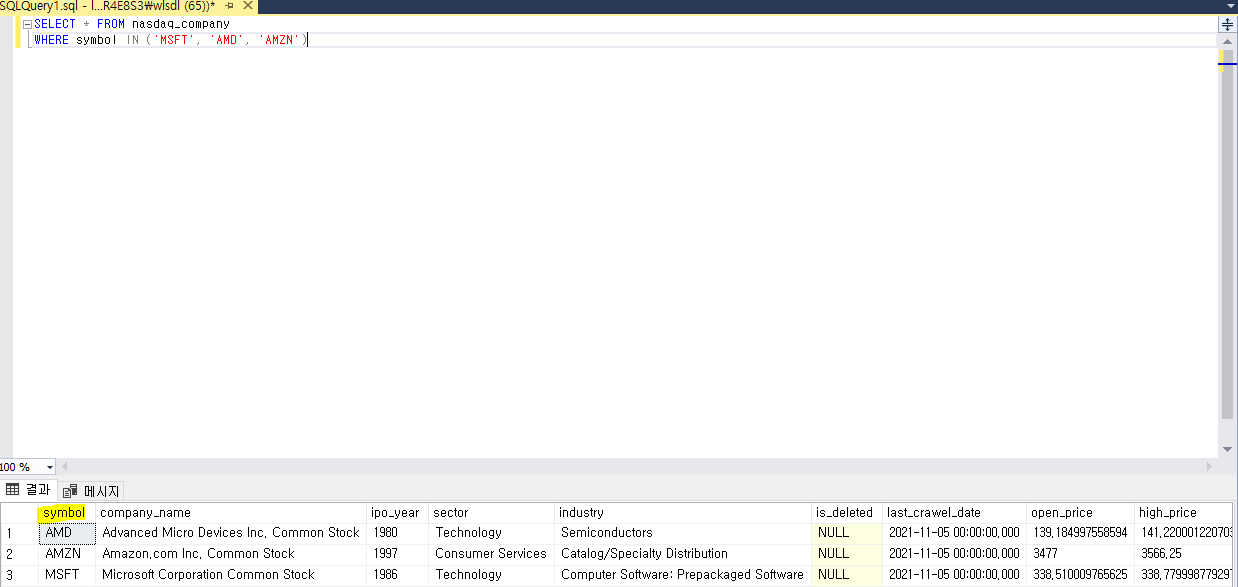Select the last_crawel_date column header

point(954,512)
